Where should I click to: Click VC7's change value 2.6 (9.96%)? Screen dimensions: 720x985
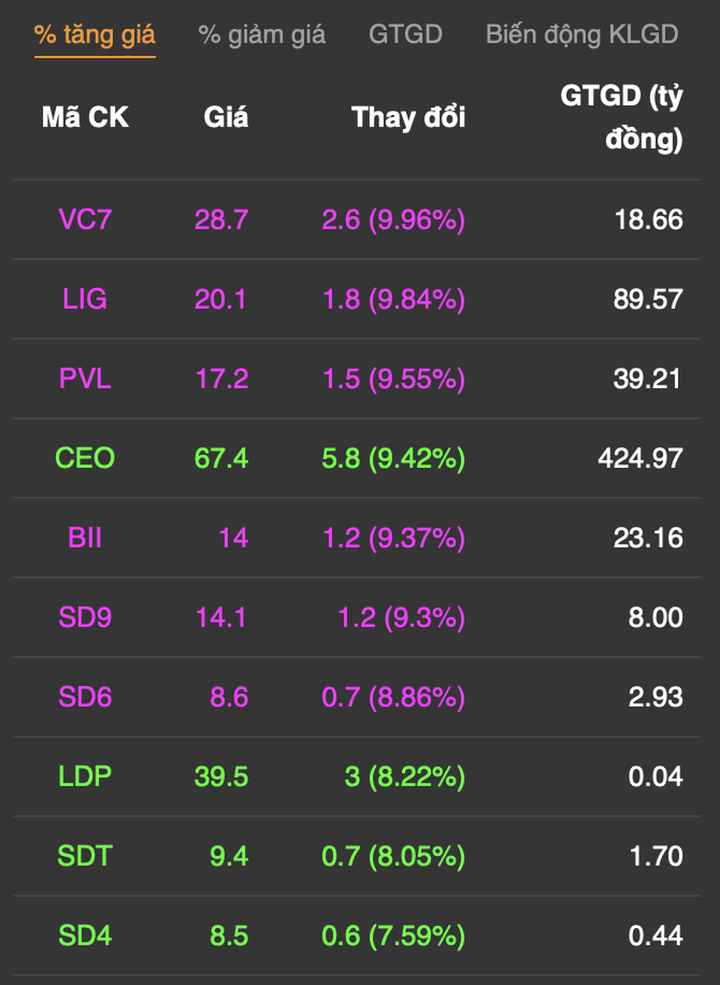(393, 220)
